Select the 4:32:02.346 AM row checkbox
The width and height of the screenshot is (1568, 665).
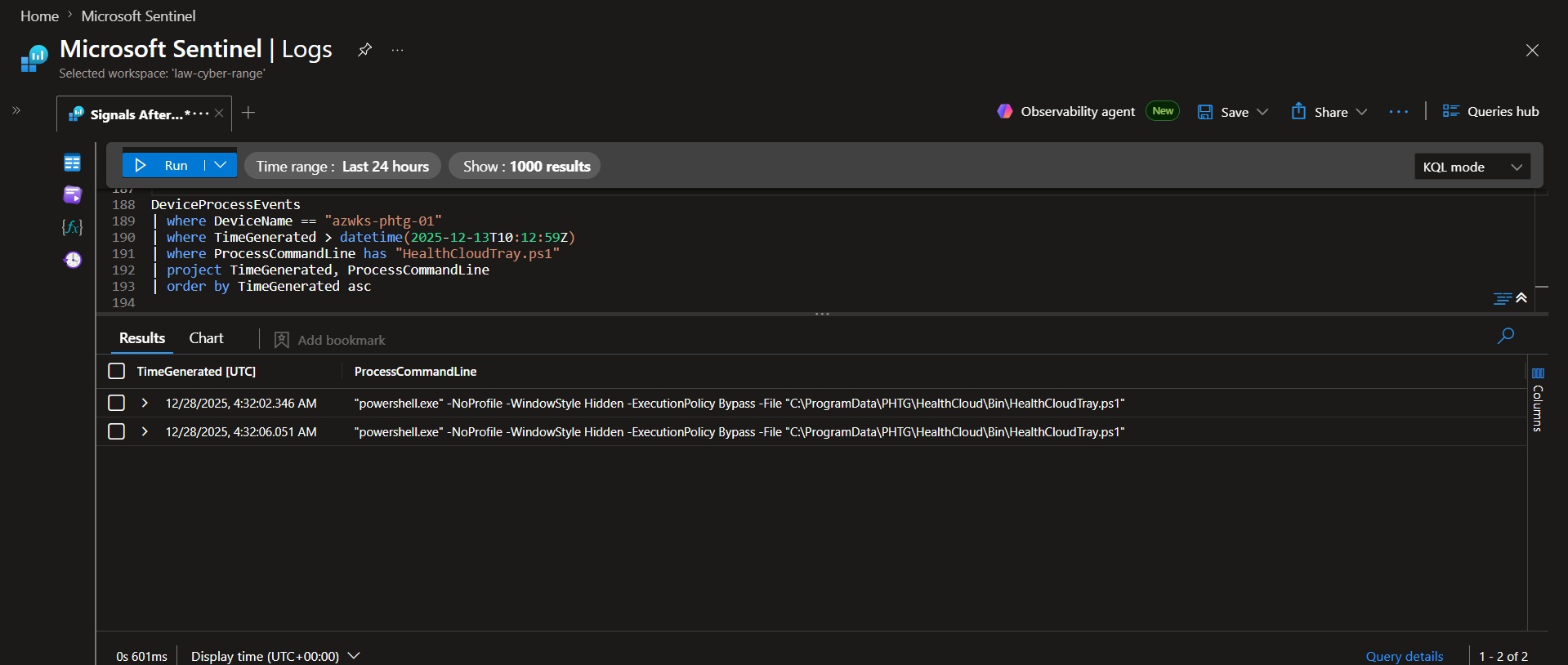[x=116, y=403]
